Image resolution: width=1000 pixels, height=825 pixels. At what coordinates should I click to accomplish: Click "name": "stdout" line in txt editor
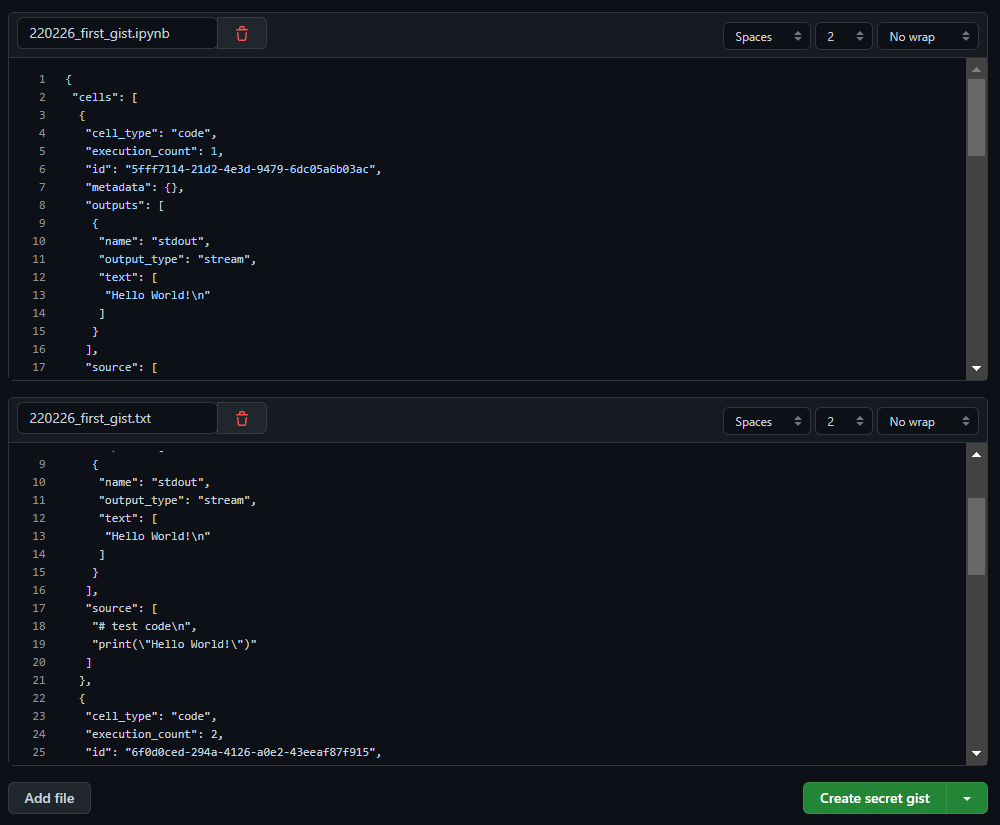coord(154,482)
